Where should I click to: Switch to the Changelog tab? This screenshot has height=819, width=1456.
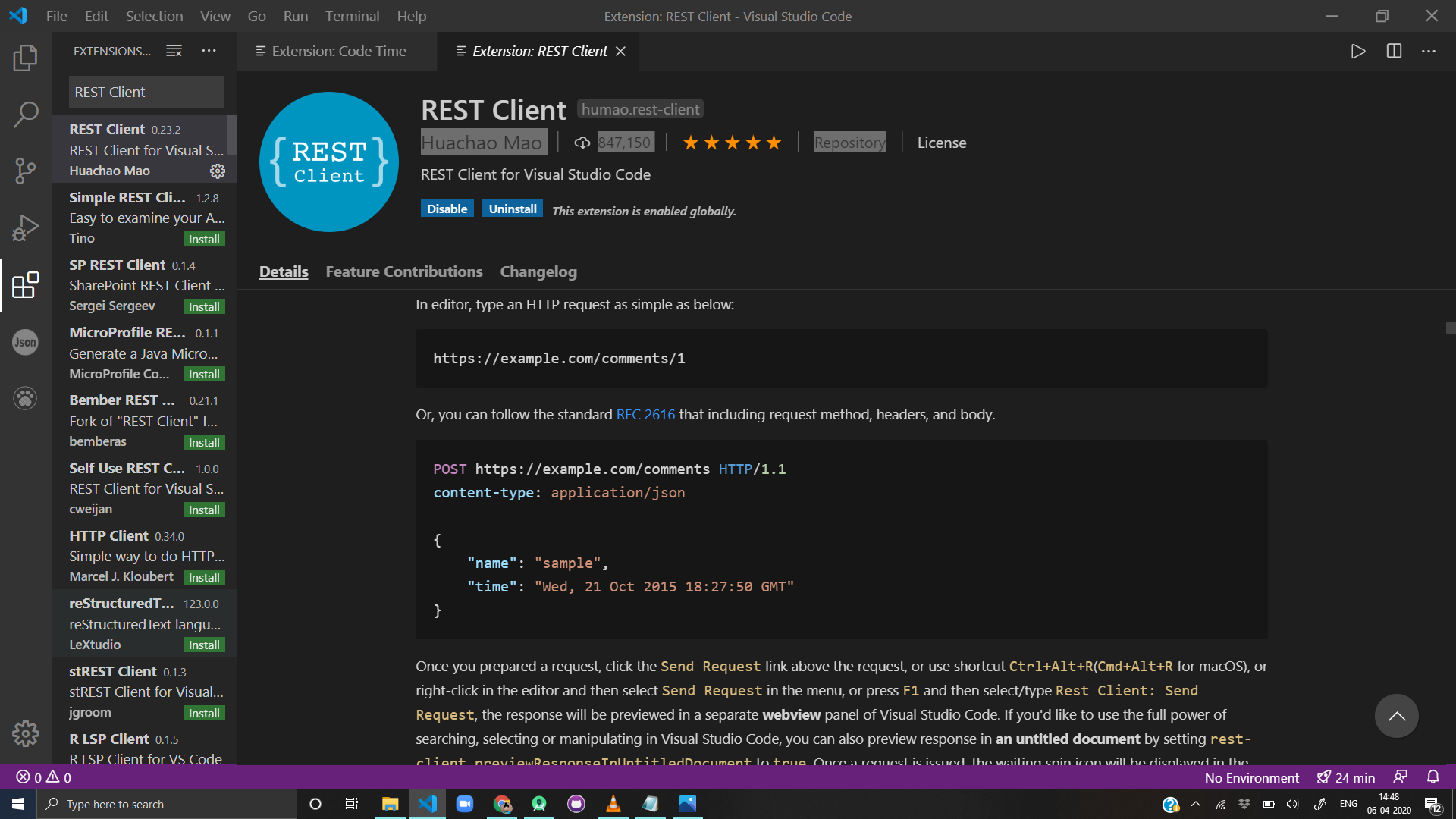[538, 271]
